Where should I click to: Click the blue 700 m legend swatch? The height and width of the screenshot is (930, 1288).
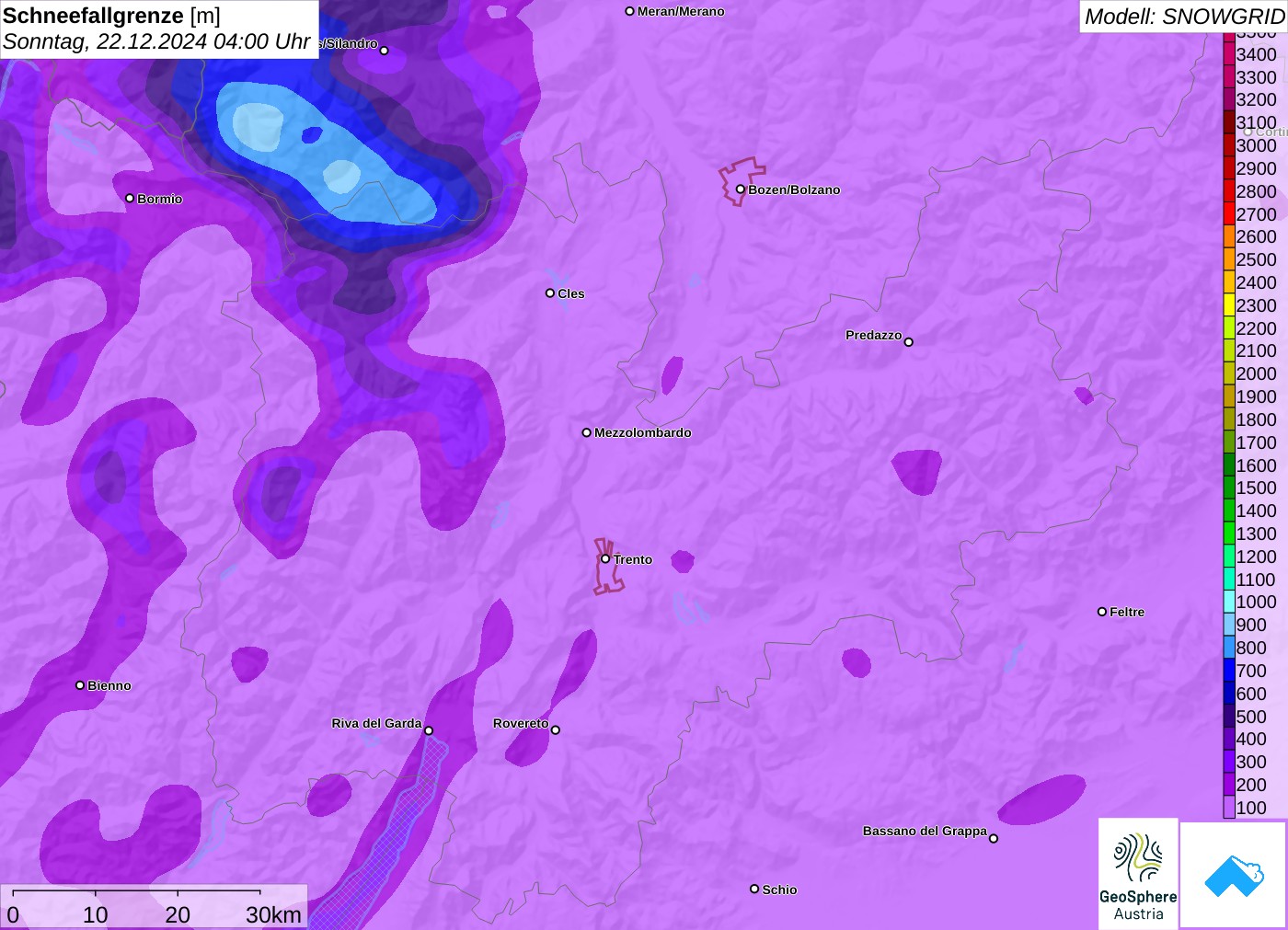(1229, 671)
